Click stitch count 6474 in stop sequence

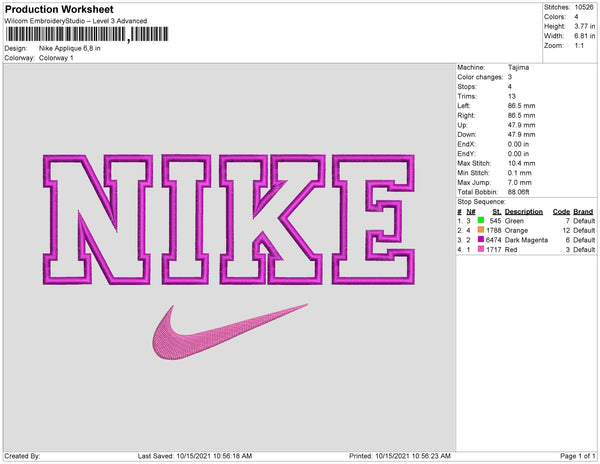tap(494, 240)
